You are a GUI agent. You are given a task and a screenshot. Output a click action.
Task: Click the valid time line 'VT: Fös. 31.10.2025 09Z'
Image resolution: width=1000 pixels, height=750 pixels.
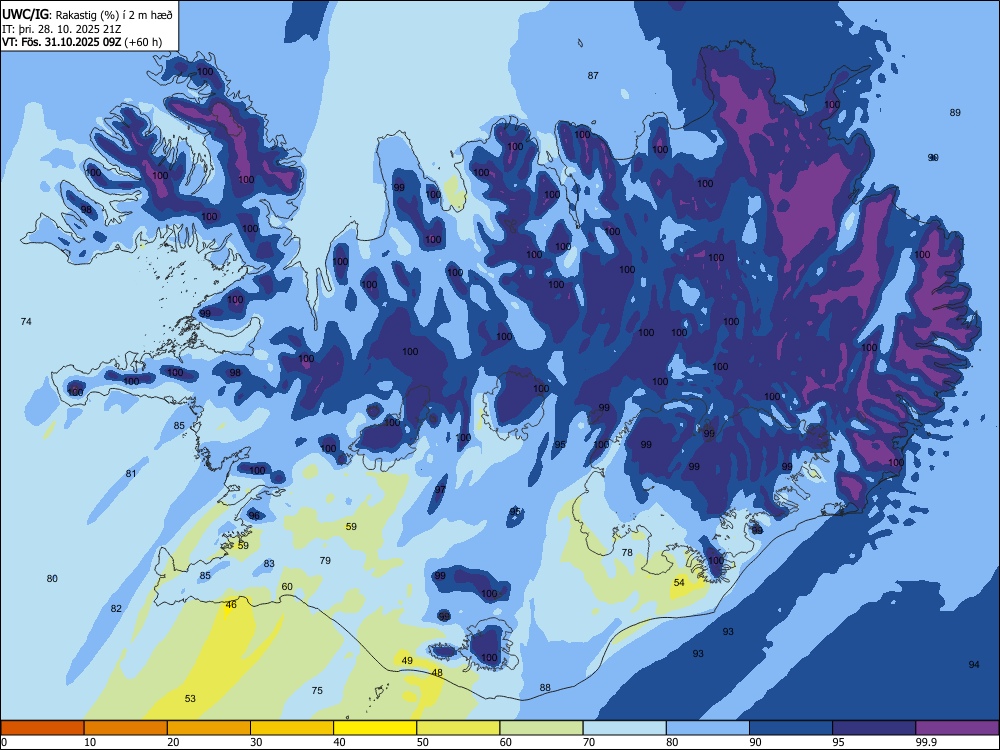[x=64, y=42]
